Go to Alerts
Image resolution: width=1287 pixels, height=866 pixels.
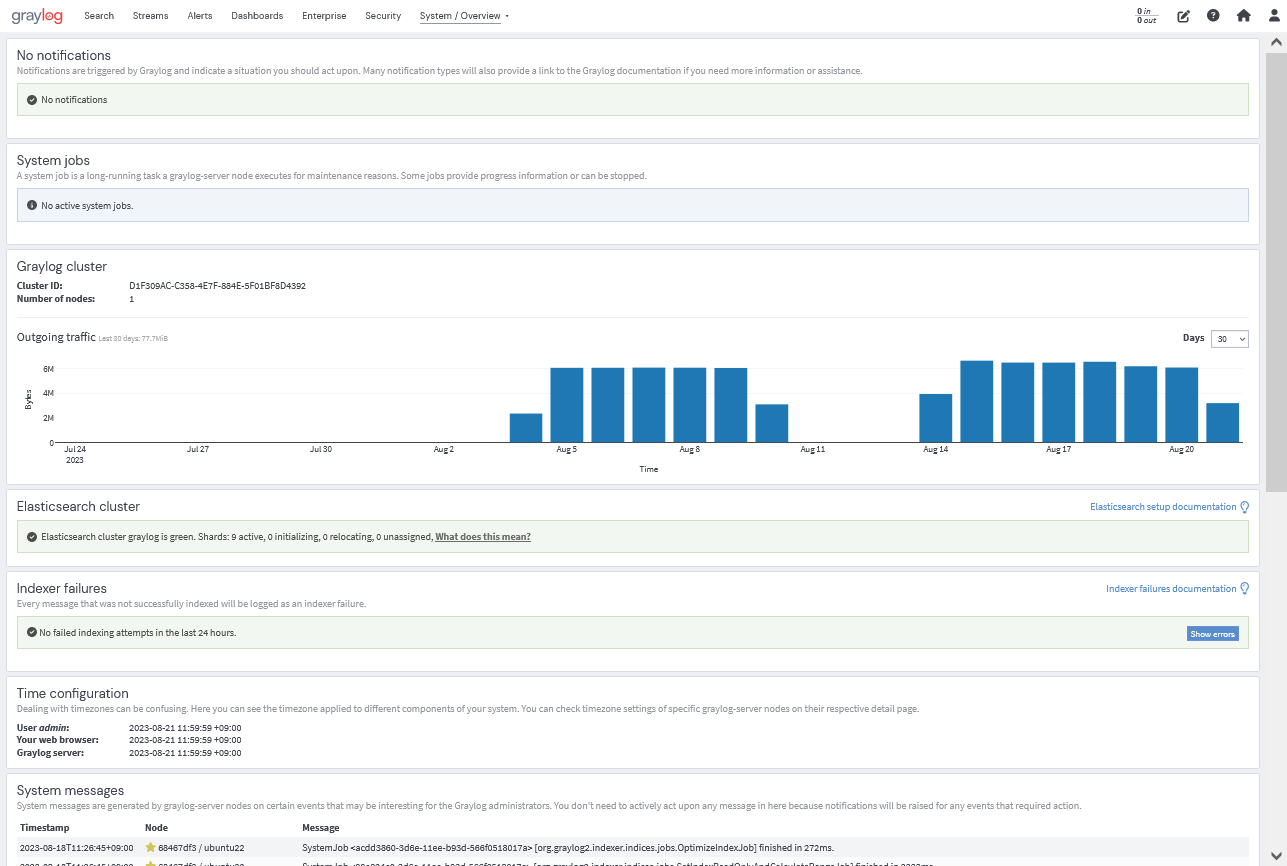(200, 16)
